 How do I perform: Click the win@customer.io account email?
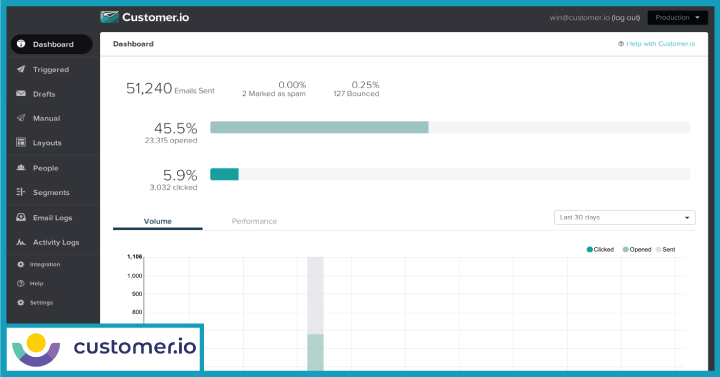coord(579,17)
